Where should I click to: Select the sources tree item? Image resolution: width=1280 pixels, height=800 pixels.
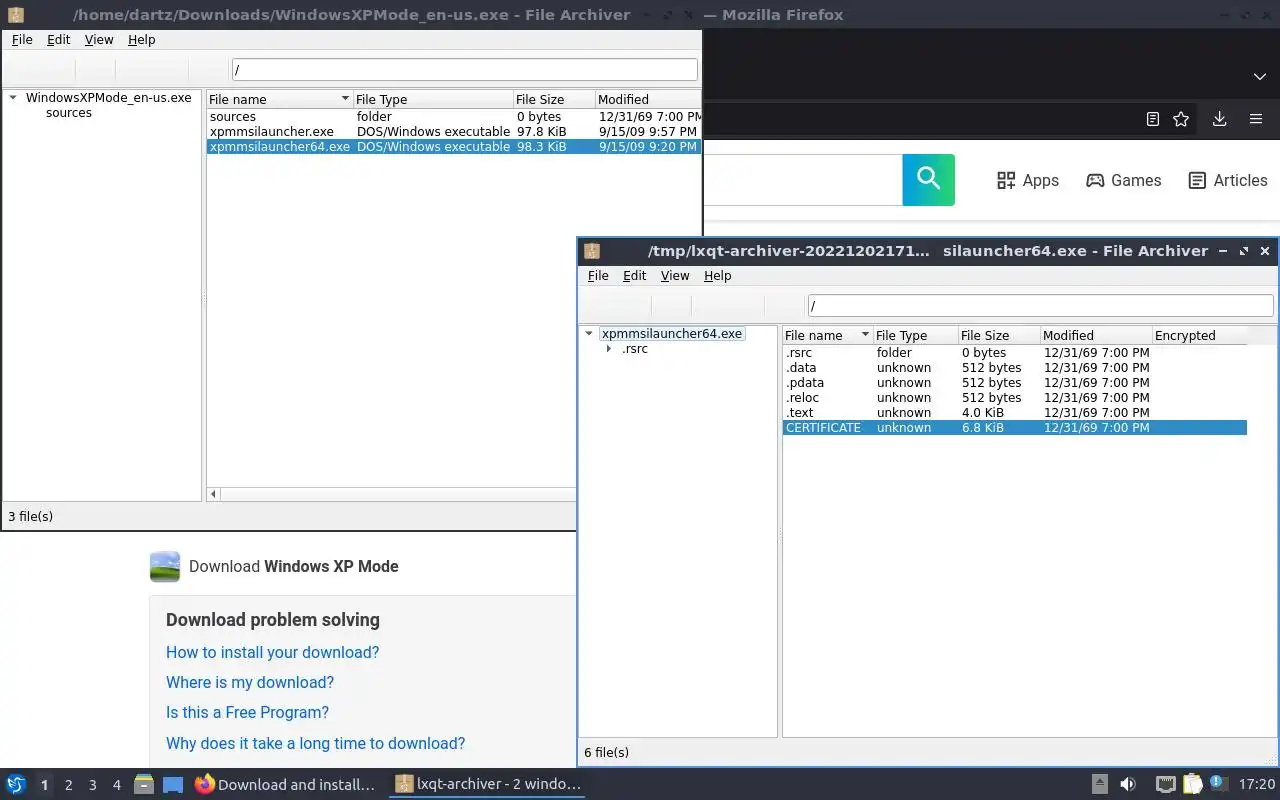pos(68,113)
